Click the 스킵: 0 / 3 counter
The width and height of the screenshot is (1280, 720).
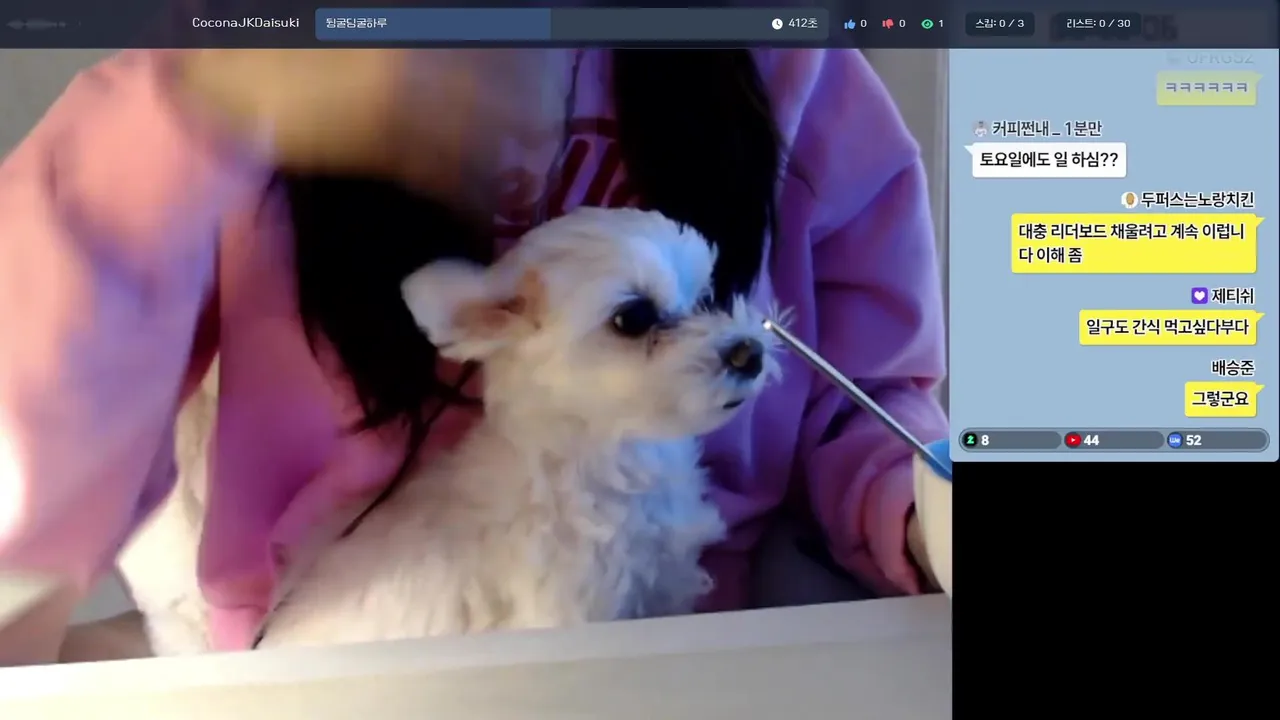coord(1000,24)
